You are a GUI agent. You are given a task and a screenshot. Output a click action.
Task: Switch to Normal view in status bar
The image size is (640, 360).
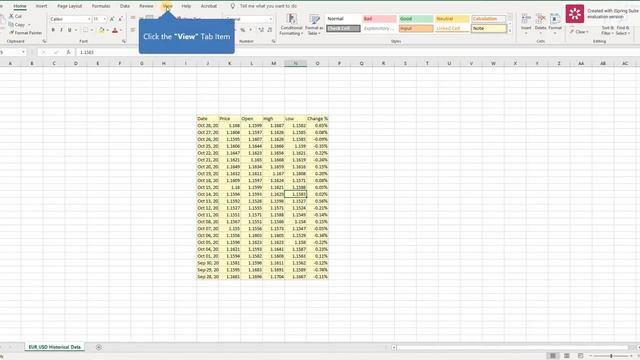tap(553, 356)
